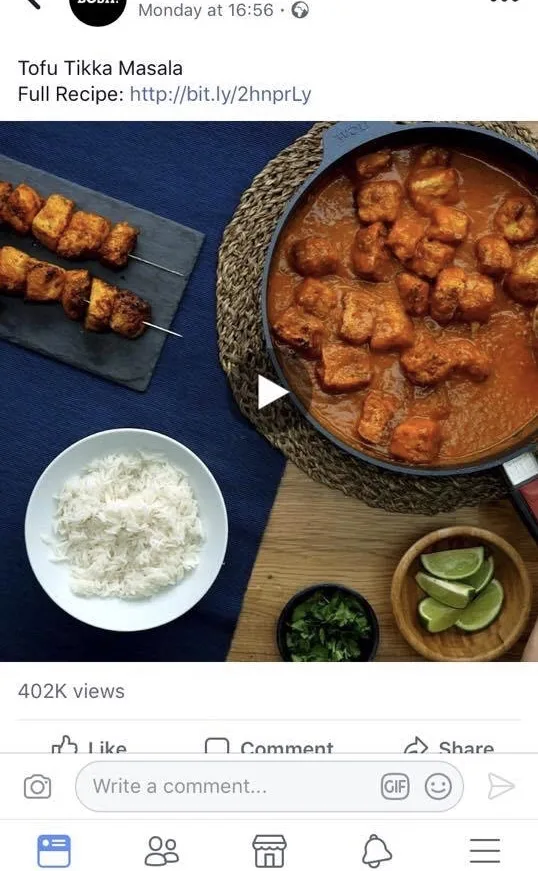538x871 pixels.
Task: Open the emoji smiley picker
Action: (438, 786)
